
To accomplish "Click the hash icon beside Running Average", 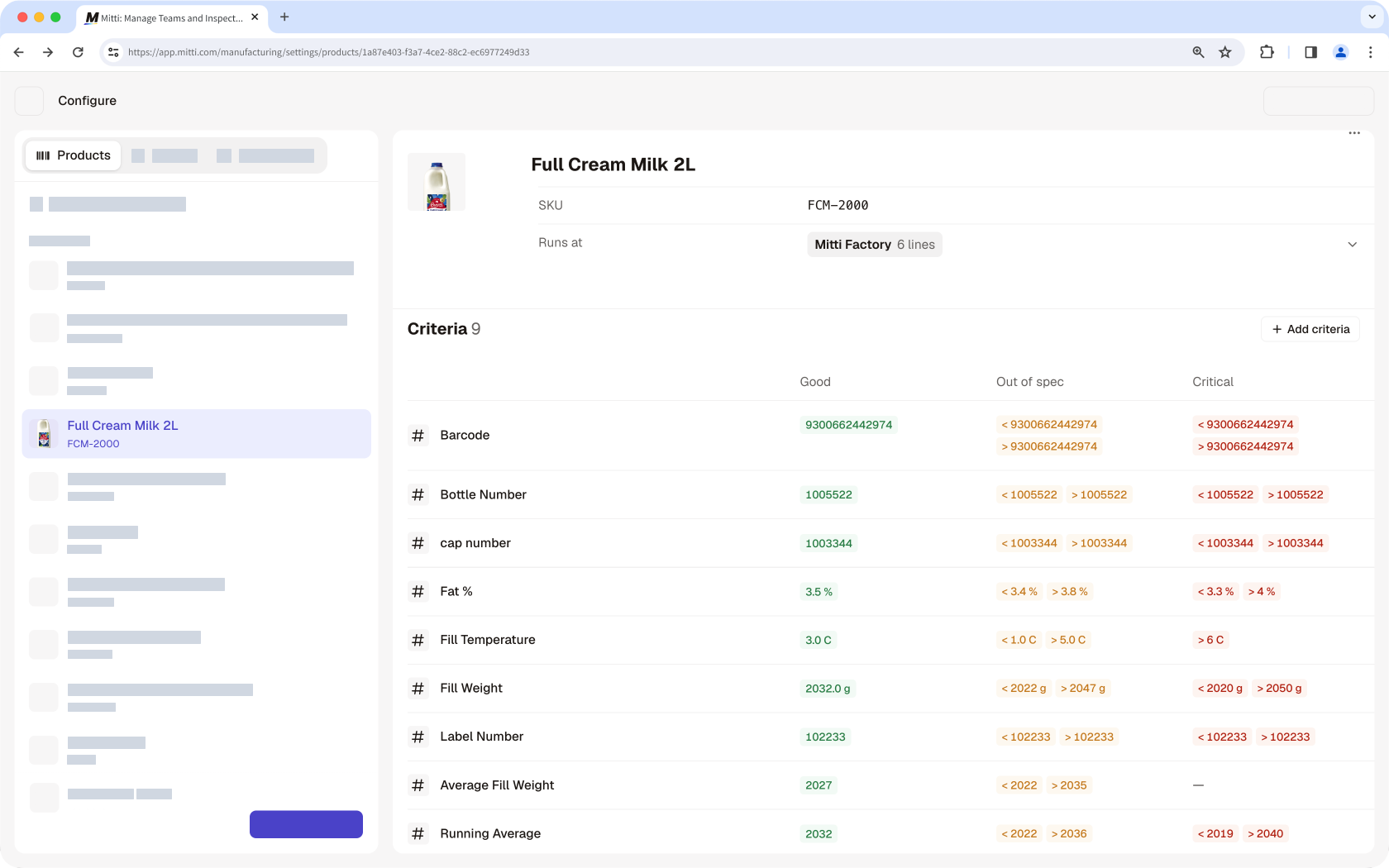I will (x=418, y=833).
